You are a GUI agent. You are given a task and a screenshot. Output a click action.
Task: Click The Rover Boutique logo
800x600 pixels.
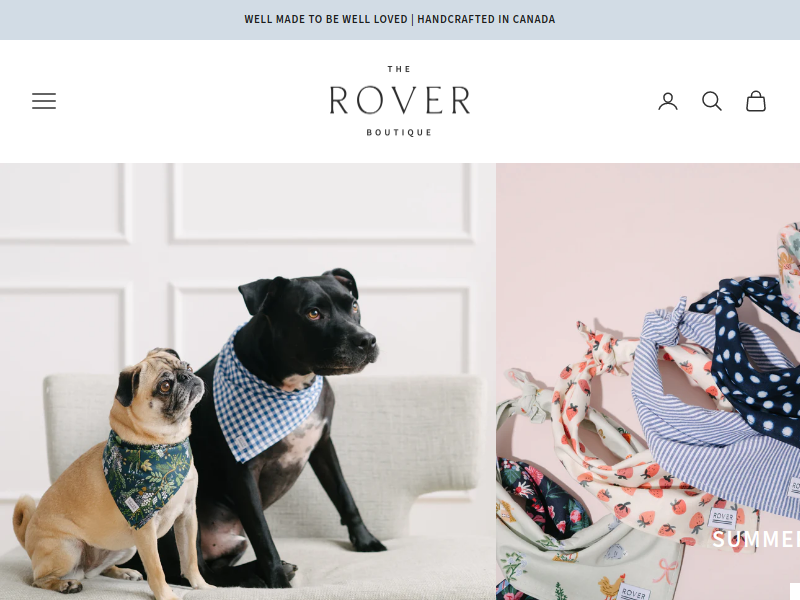[x=399, y=101]
